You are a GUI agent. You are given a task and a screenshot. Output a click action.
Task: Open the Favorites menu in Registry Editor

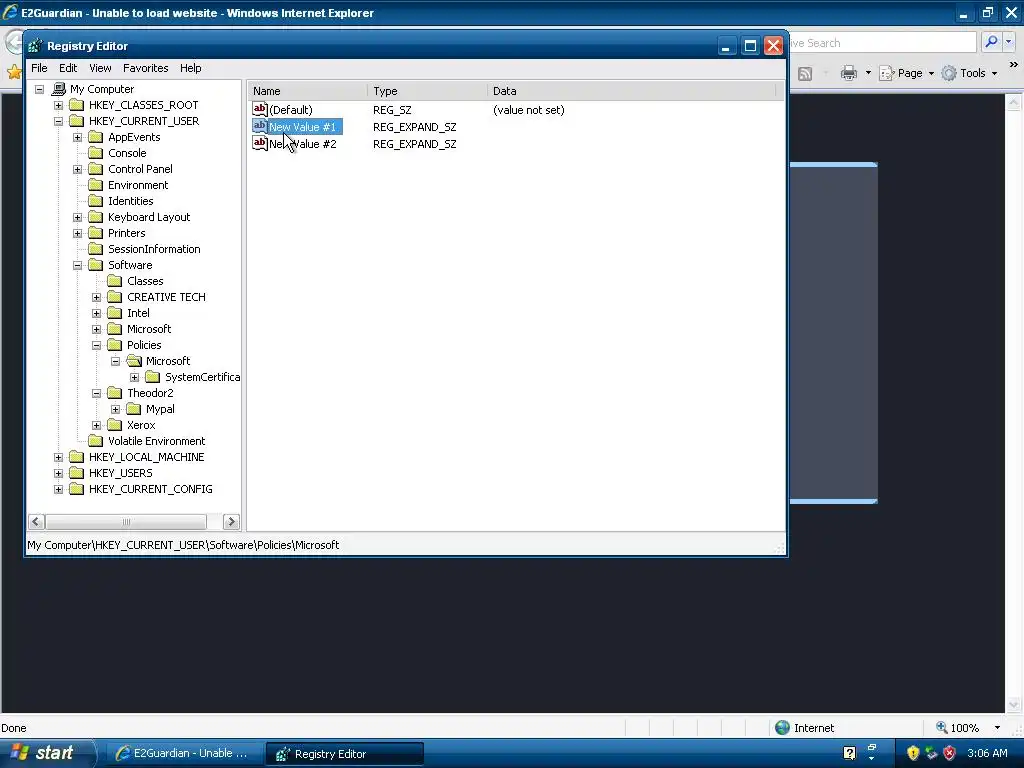[x=146, y=68]
